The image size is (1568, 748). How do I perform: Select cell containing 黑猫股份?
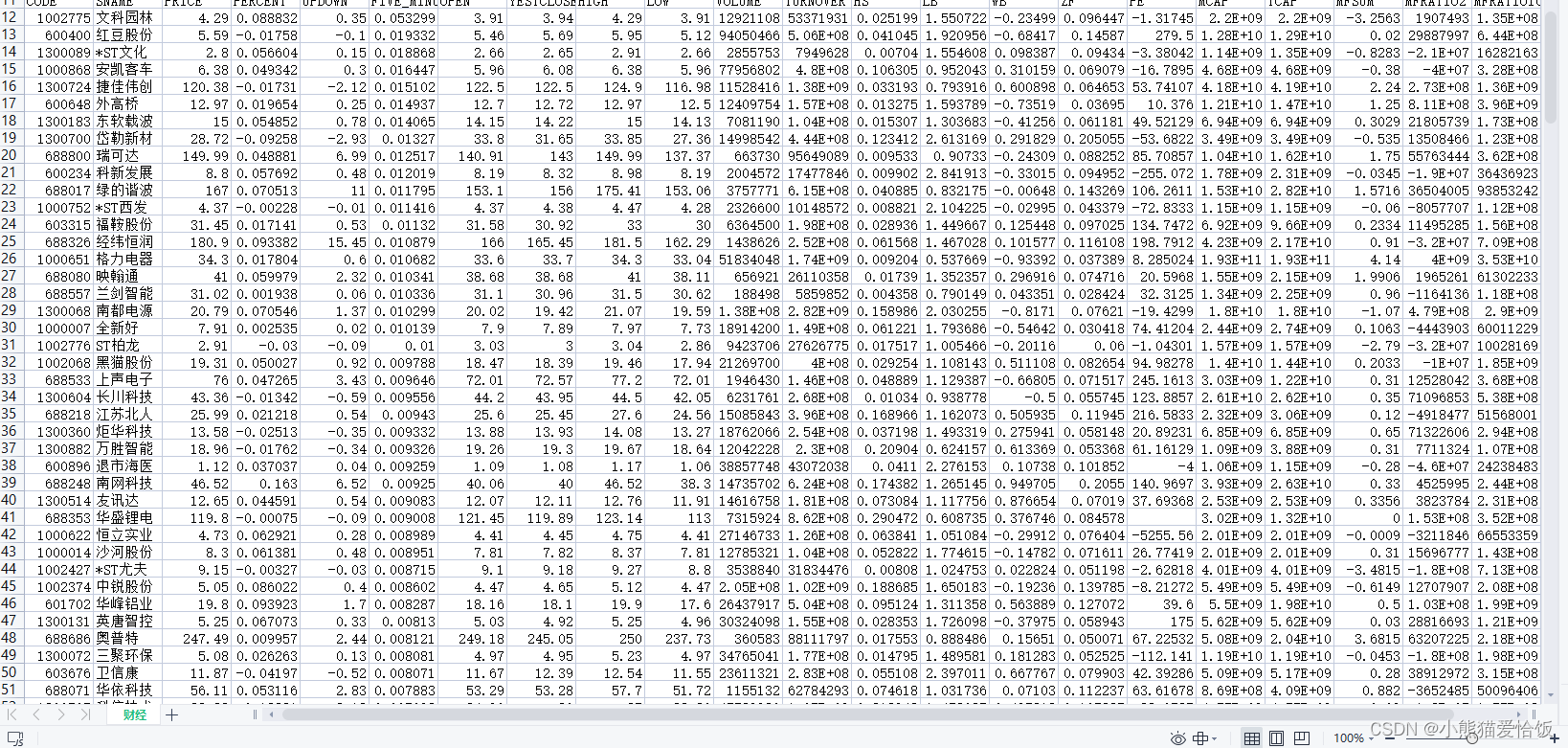pos(127,362)
